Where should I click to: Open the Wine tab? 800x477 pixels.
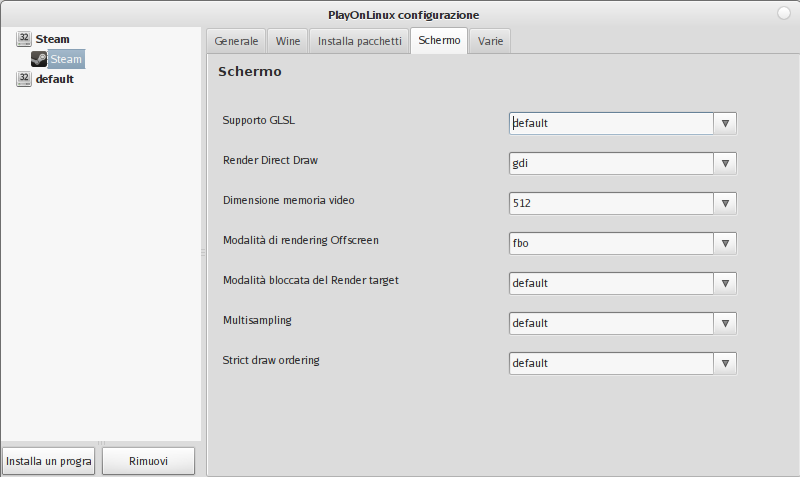tap(288, 41)
